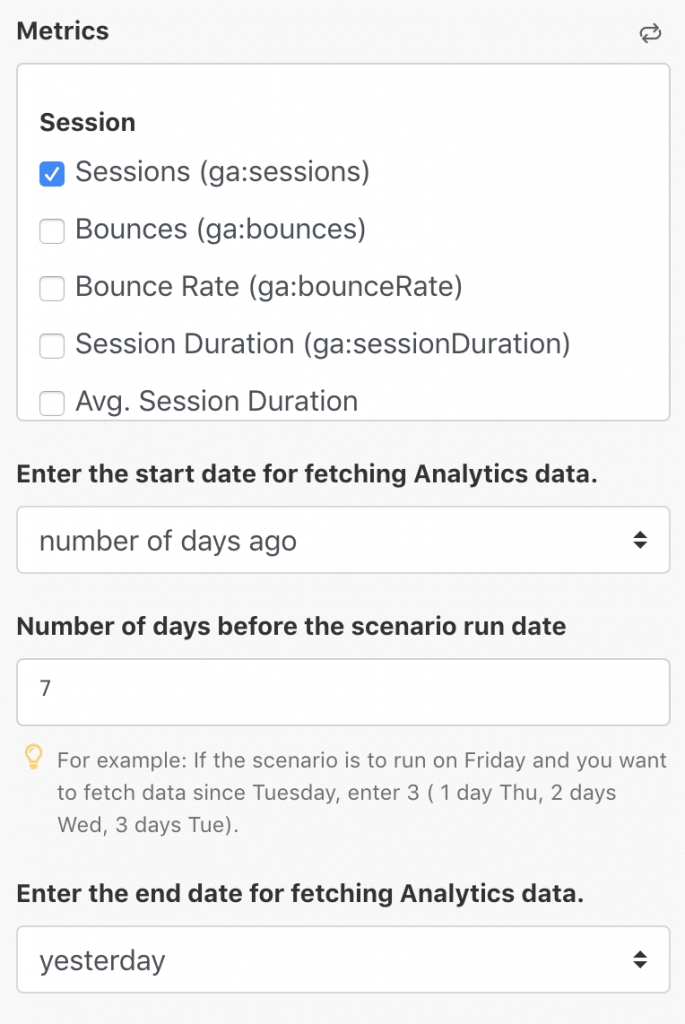
Task: Click the yellow lightbulb hint icon
Action: click(33, 757)
